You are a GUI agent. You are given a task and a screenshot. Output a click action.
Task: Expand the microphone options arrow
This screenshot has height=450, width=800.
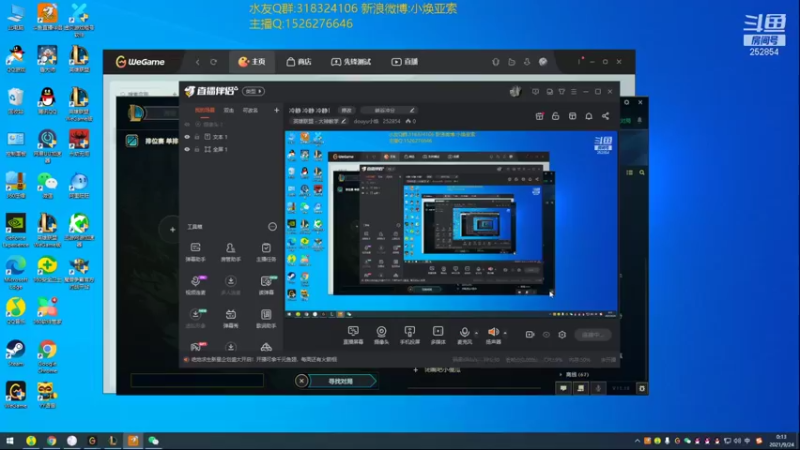click(477, 333)
